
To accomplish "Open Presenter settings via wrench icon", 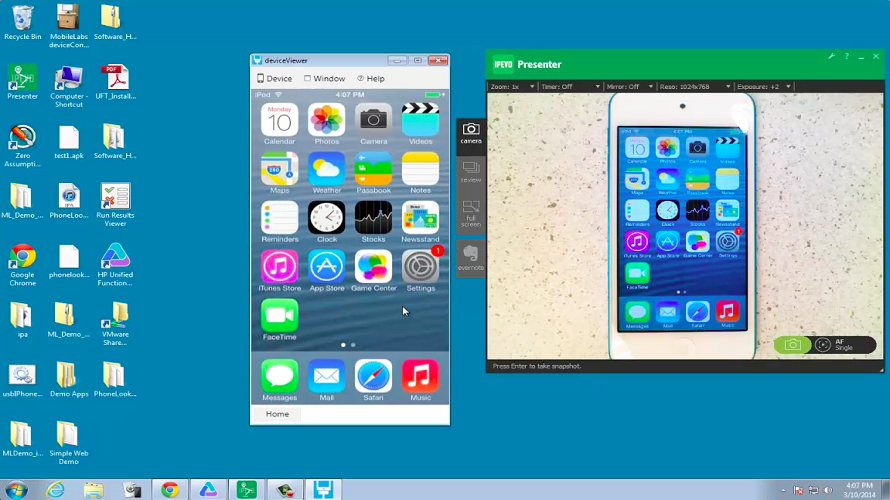I will (x=831, y=57).
